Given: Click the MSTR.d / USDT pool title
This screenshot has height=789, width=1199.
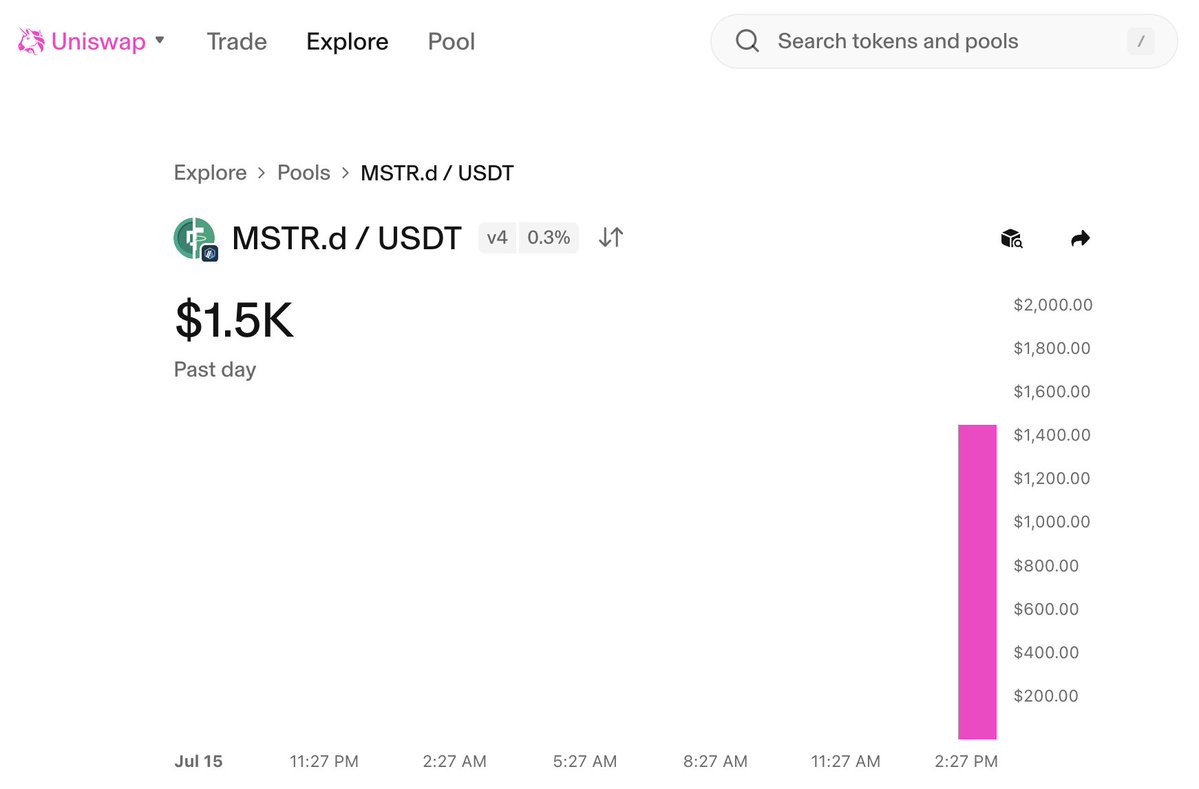Looking at the screenshot, I should pyautogui.click(x=346, y=239).
